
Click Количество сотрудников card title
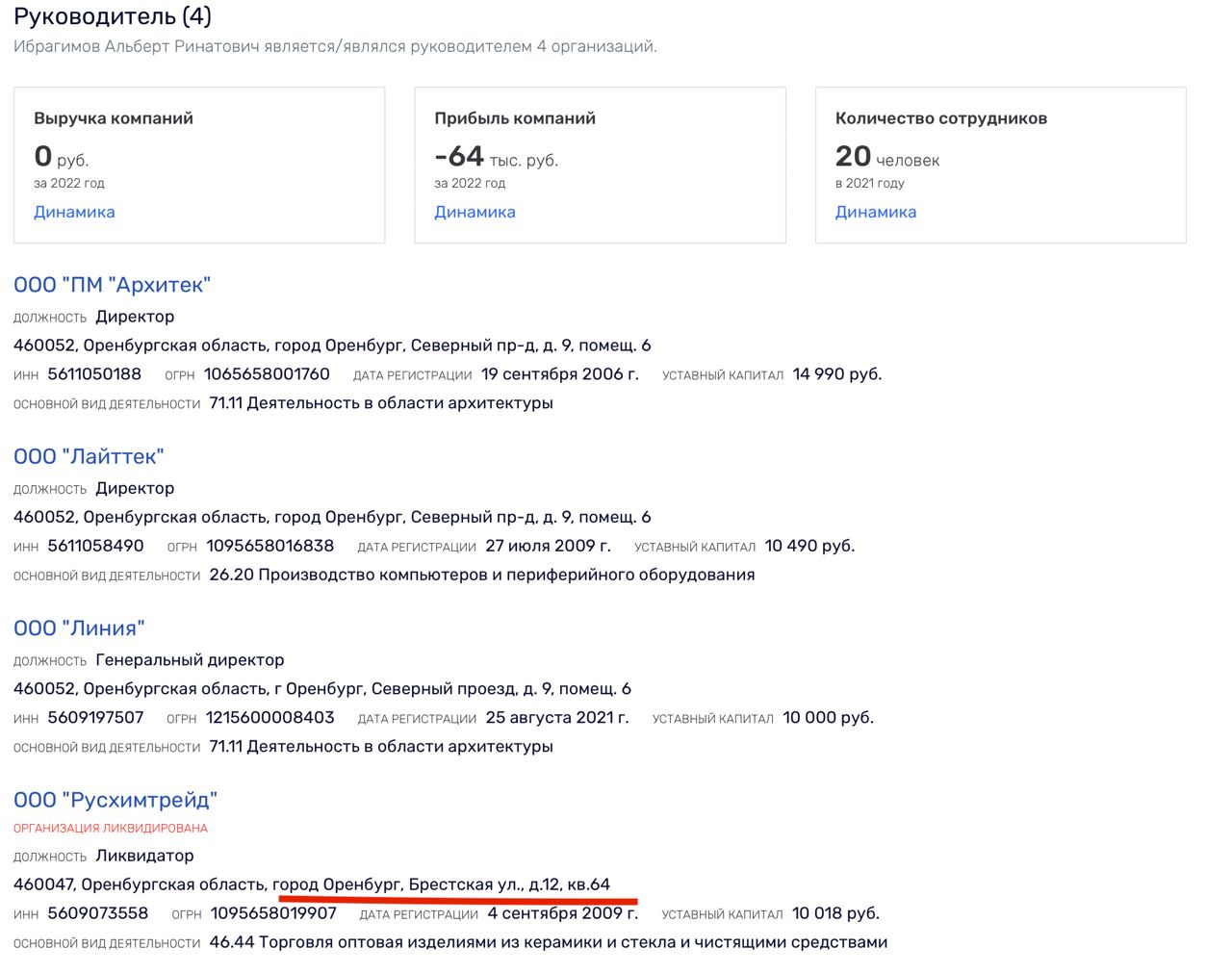point(941,118)
